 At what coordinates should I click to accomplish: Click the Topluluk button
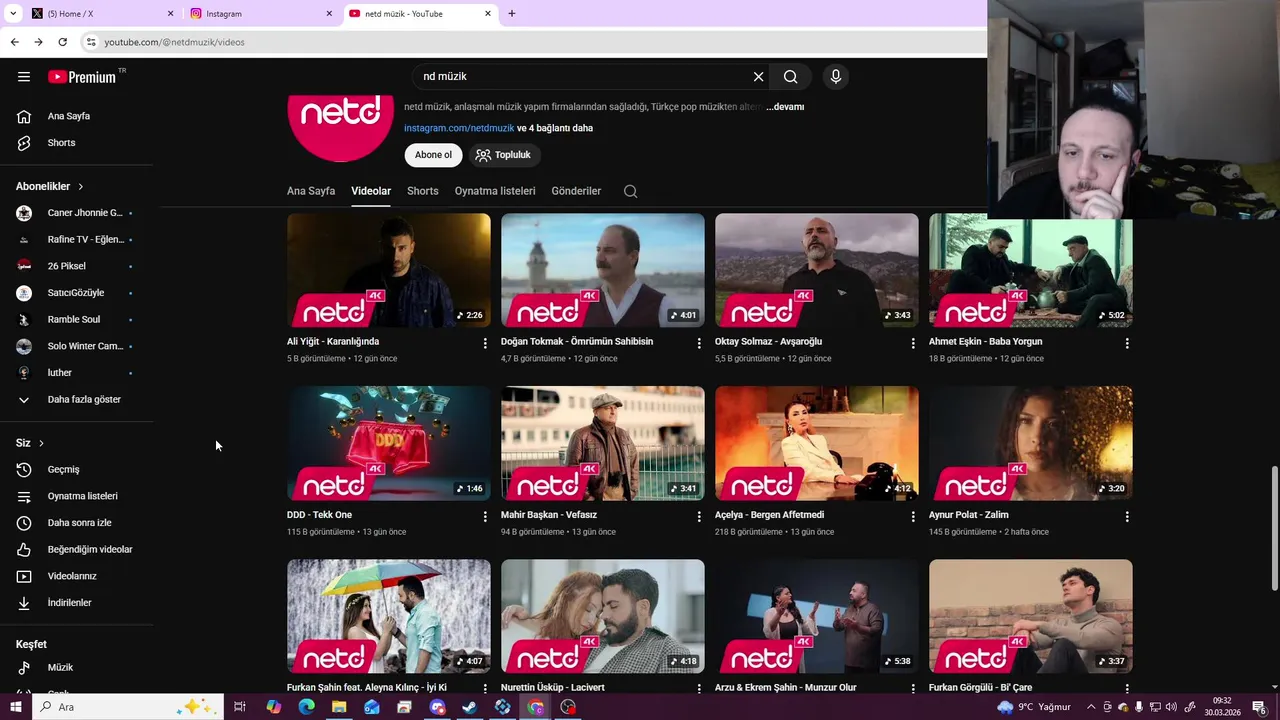click(504, 155)
